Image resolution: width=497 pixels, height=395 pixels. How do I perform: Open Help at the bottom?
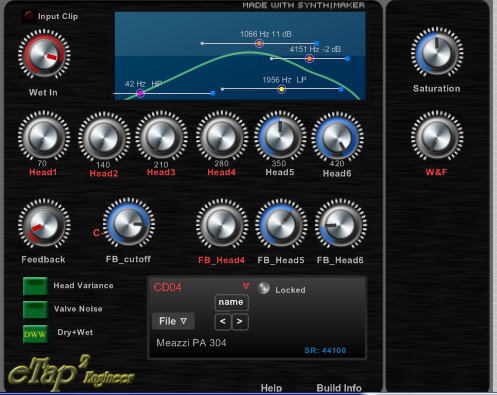click(x=271, y=388)
